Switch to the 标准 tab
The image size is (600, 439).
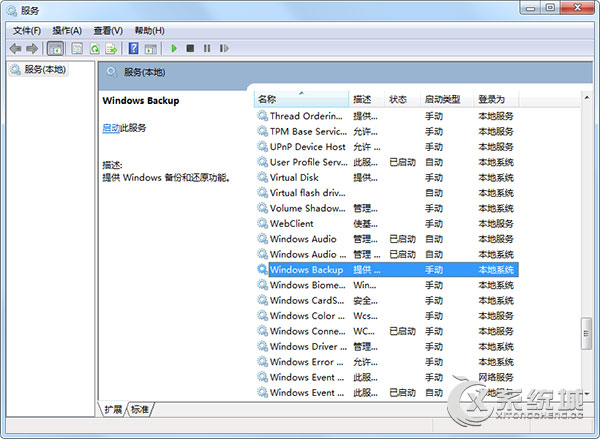pos(140,410)
